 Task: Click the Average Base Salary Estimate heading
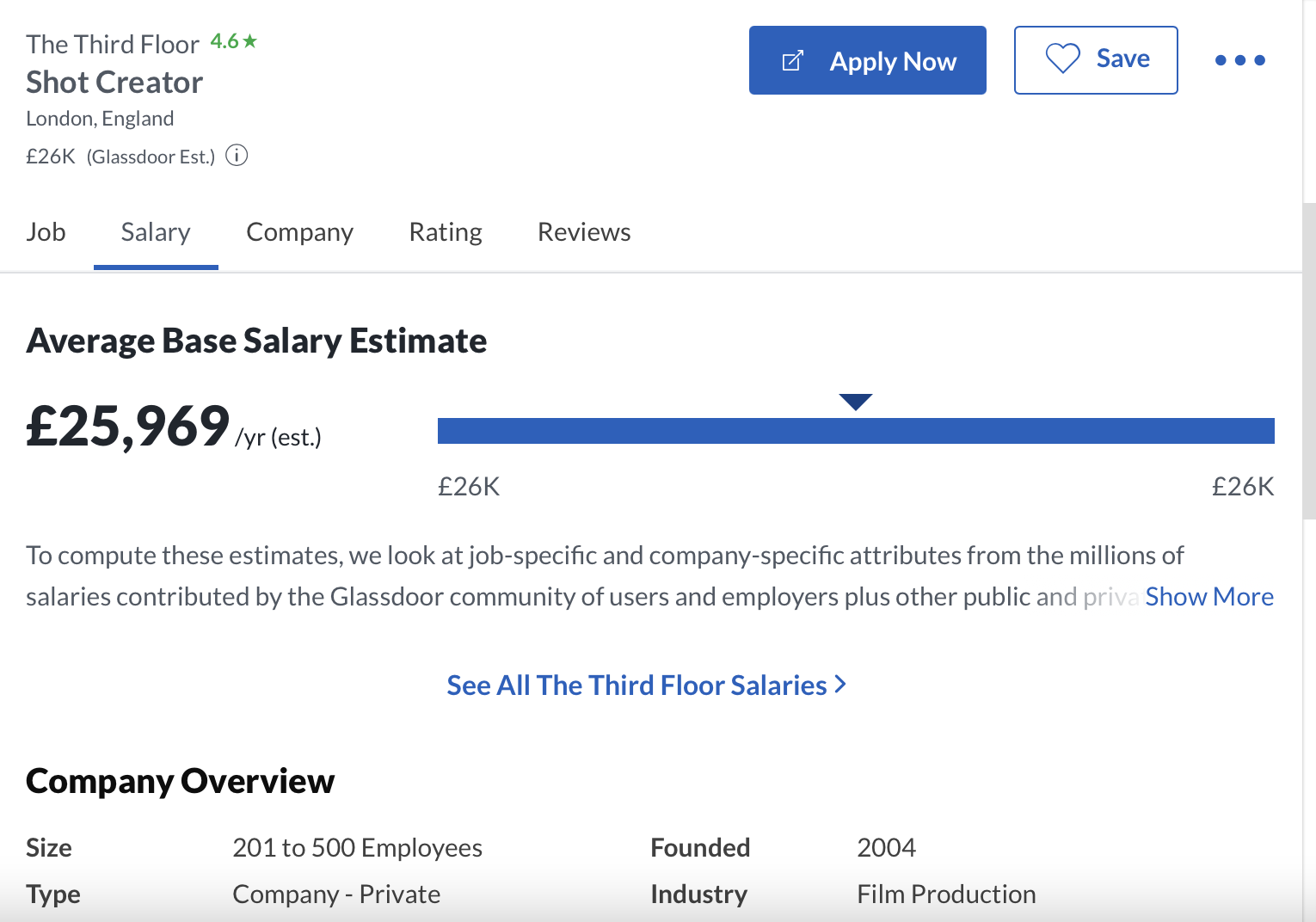[x=256, y=341]
